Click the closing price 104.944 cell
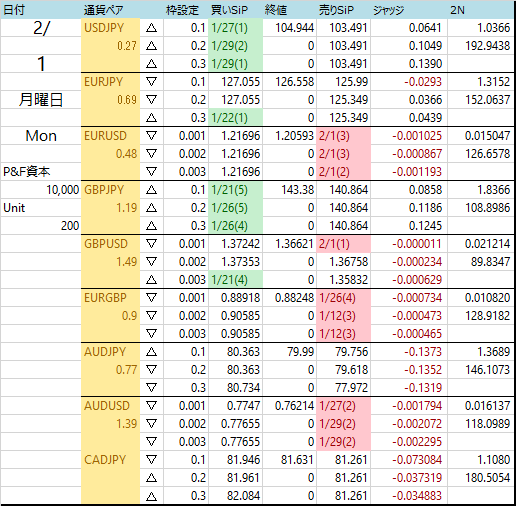This screenshot has height=506, width=516. [289, 28]
